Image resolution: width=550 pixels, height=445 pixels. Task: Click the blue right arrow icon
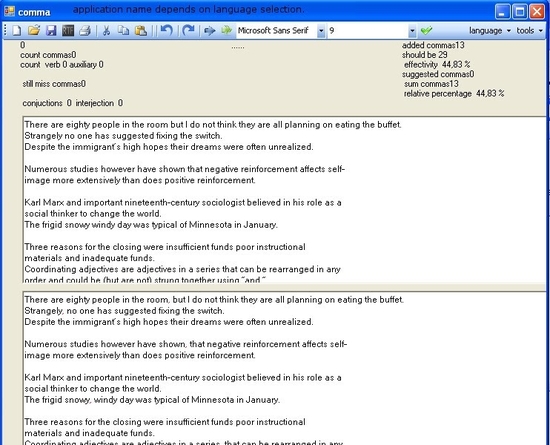click(209, 31)
